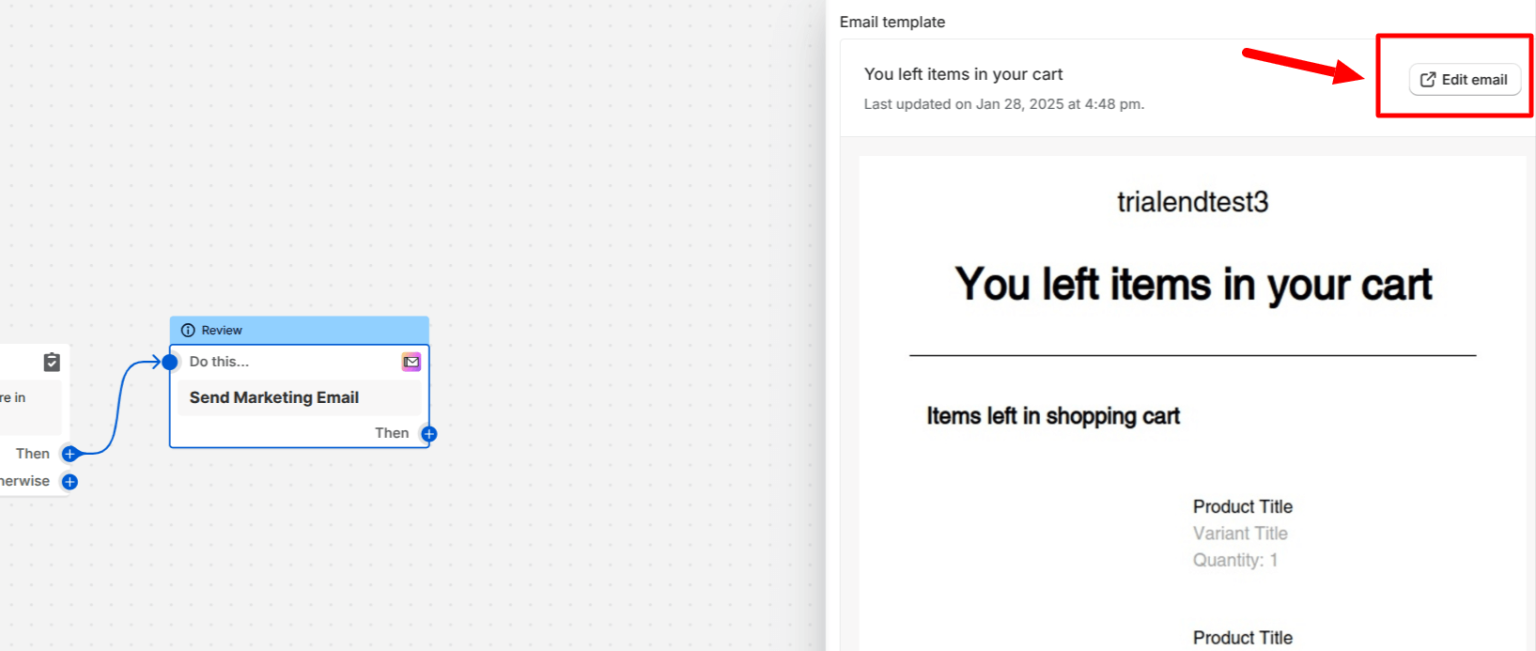Image resolution: width=1536 pixels, height=651 pixels.
Task: Open the Edit email button
Action: 1464,80
